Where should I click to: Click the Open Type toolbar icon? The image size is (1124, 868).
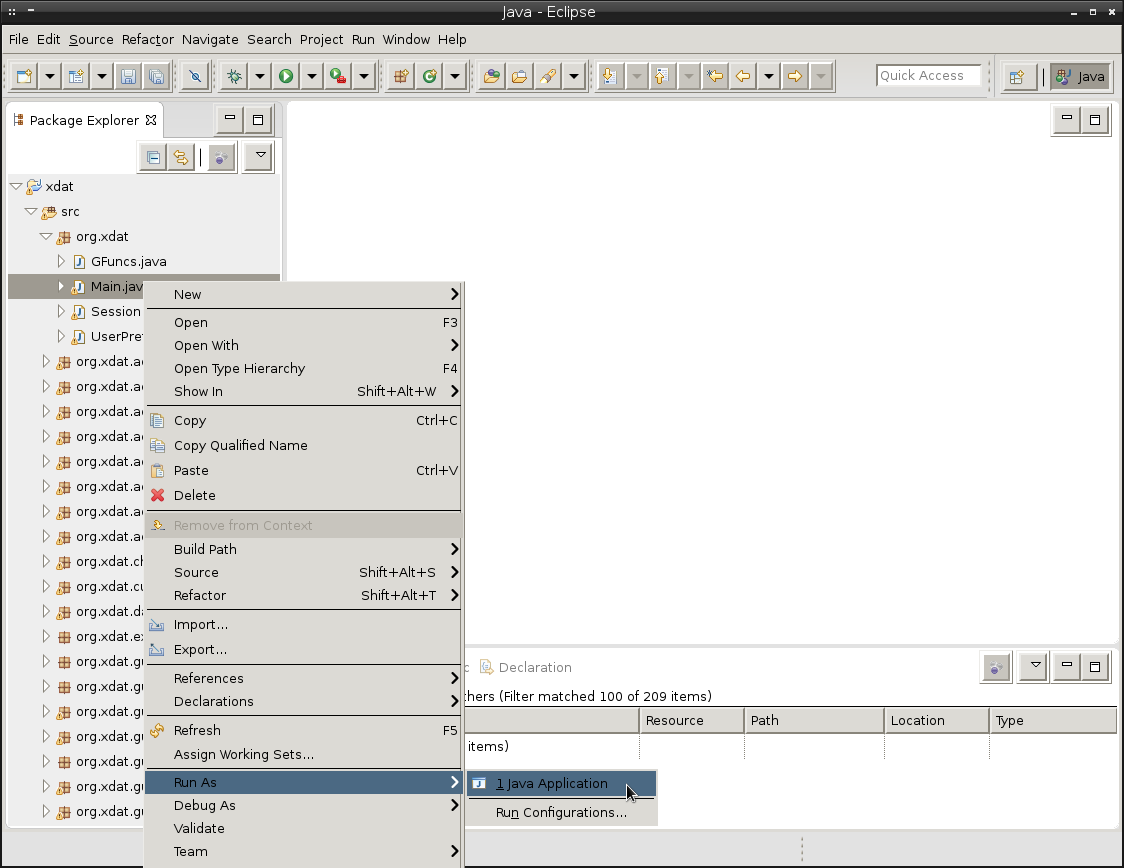(x=492, y=76)
